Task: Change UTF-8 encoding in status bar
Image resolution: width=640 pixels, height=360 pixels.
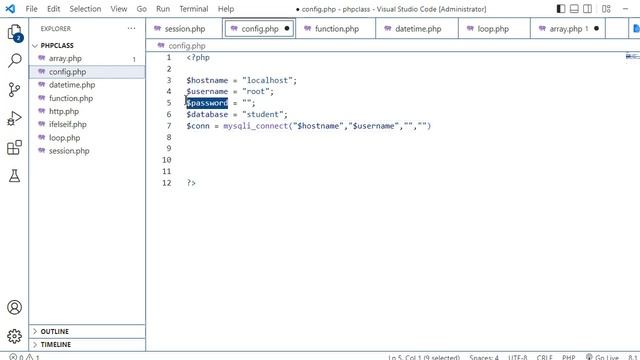Action: (518, 357)
